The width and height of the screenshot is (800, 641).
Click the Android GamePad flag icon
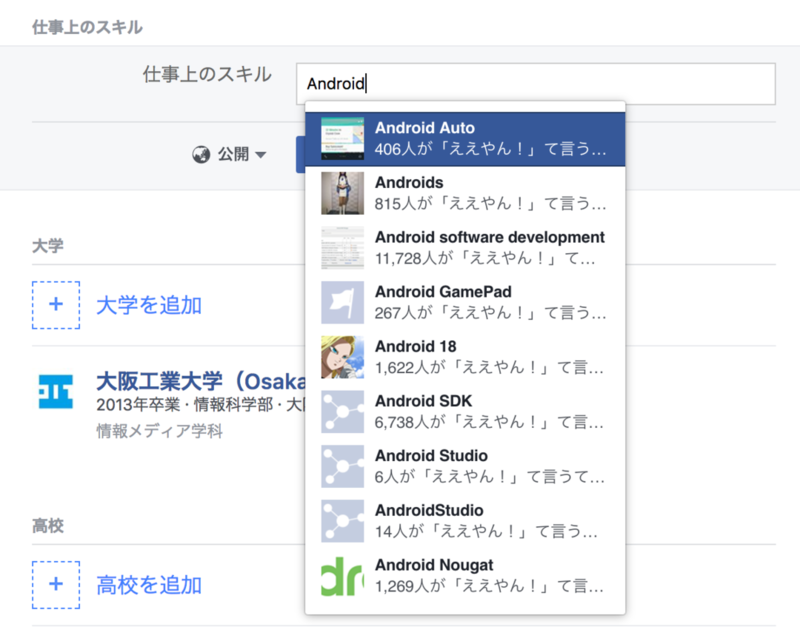342,302
